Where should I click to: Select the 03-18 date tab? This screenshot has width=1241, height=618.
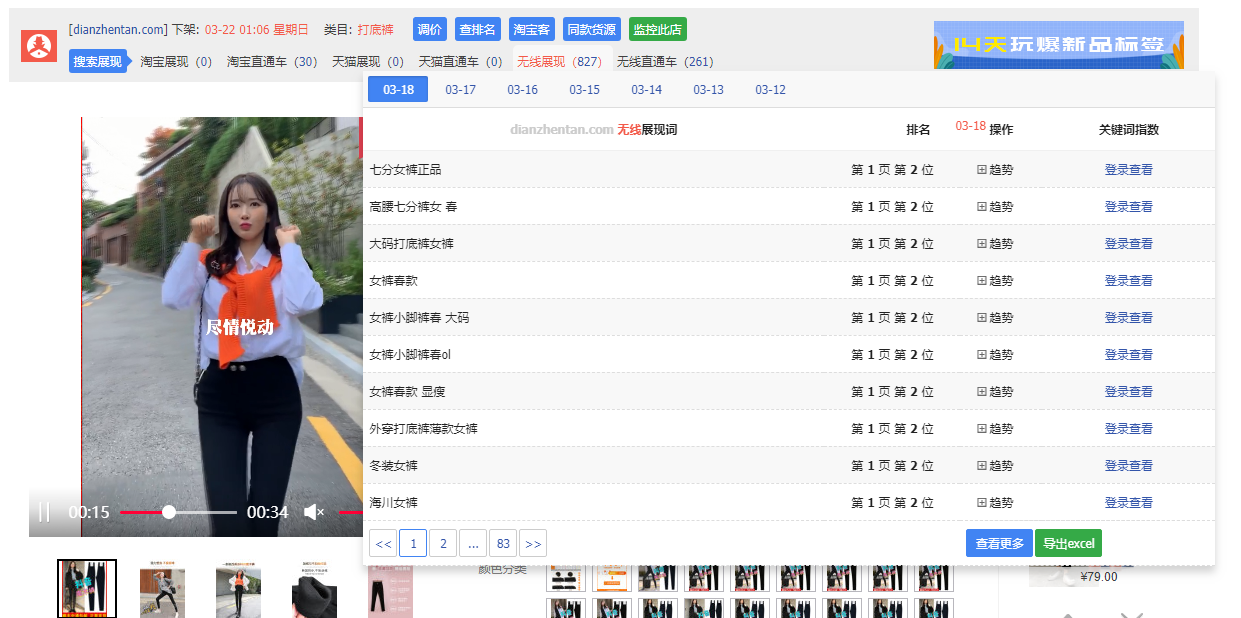tap(398, 89)
